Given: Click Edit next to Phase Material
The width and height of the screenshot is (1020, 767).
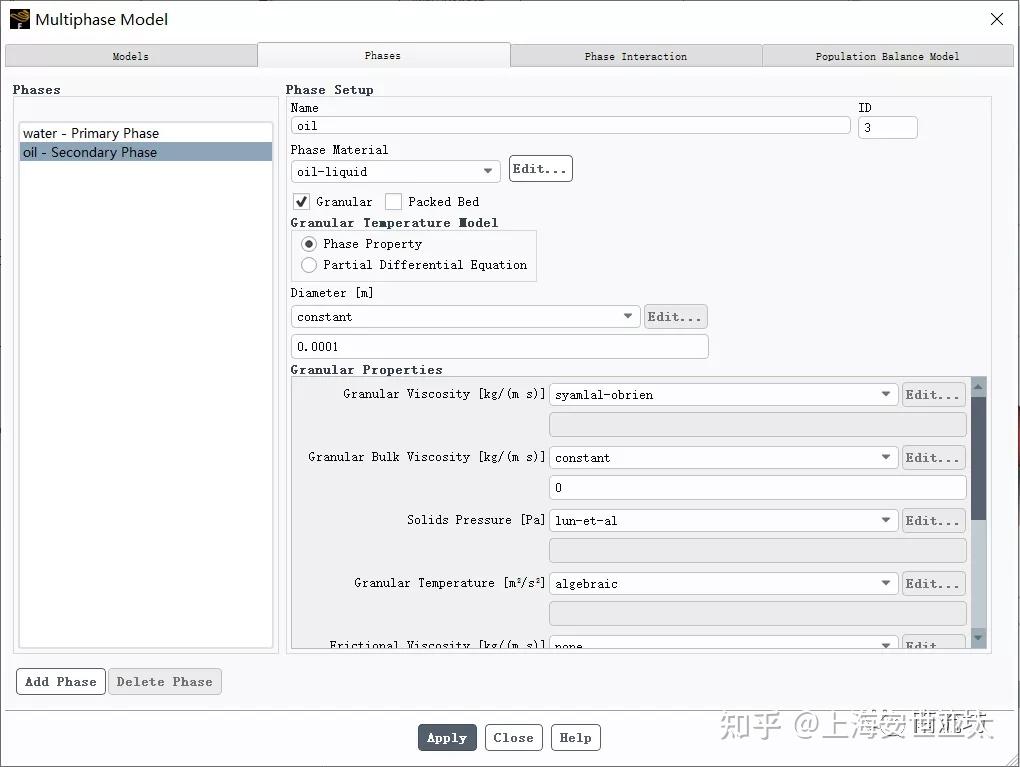Looking at the screenshot, I should (540, 168).
